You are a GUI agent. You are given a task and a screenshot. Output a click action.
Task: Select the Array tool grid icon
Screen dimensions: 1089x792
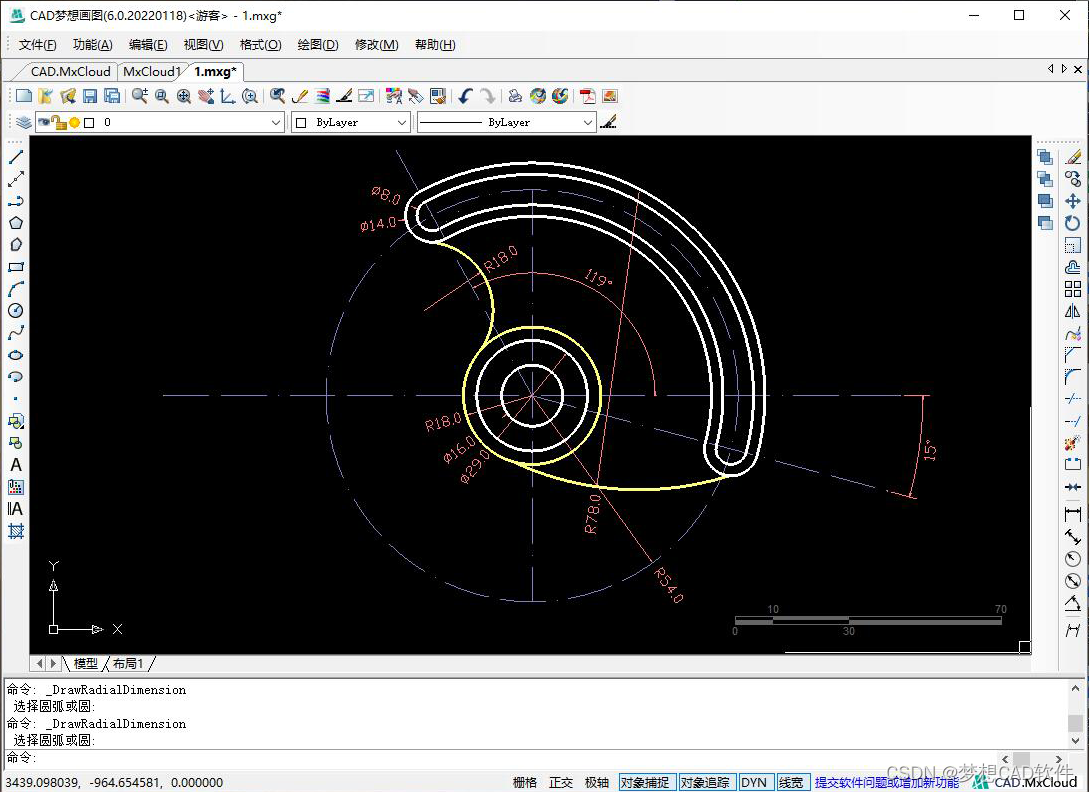[x=1073, y=289]
